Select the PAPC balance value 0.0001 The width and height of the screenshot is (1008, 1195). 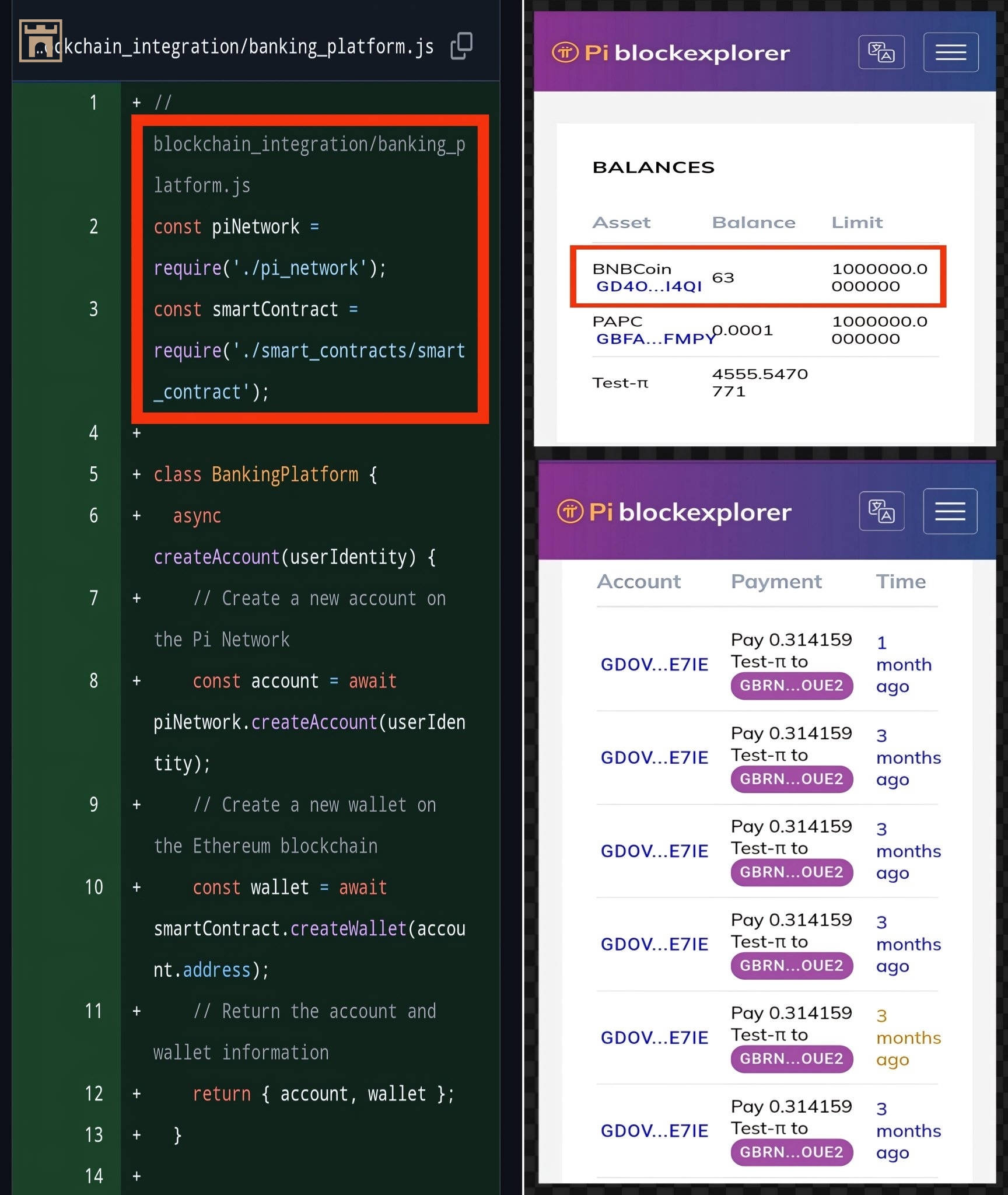[x=743, y=330]
